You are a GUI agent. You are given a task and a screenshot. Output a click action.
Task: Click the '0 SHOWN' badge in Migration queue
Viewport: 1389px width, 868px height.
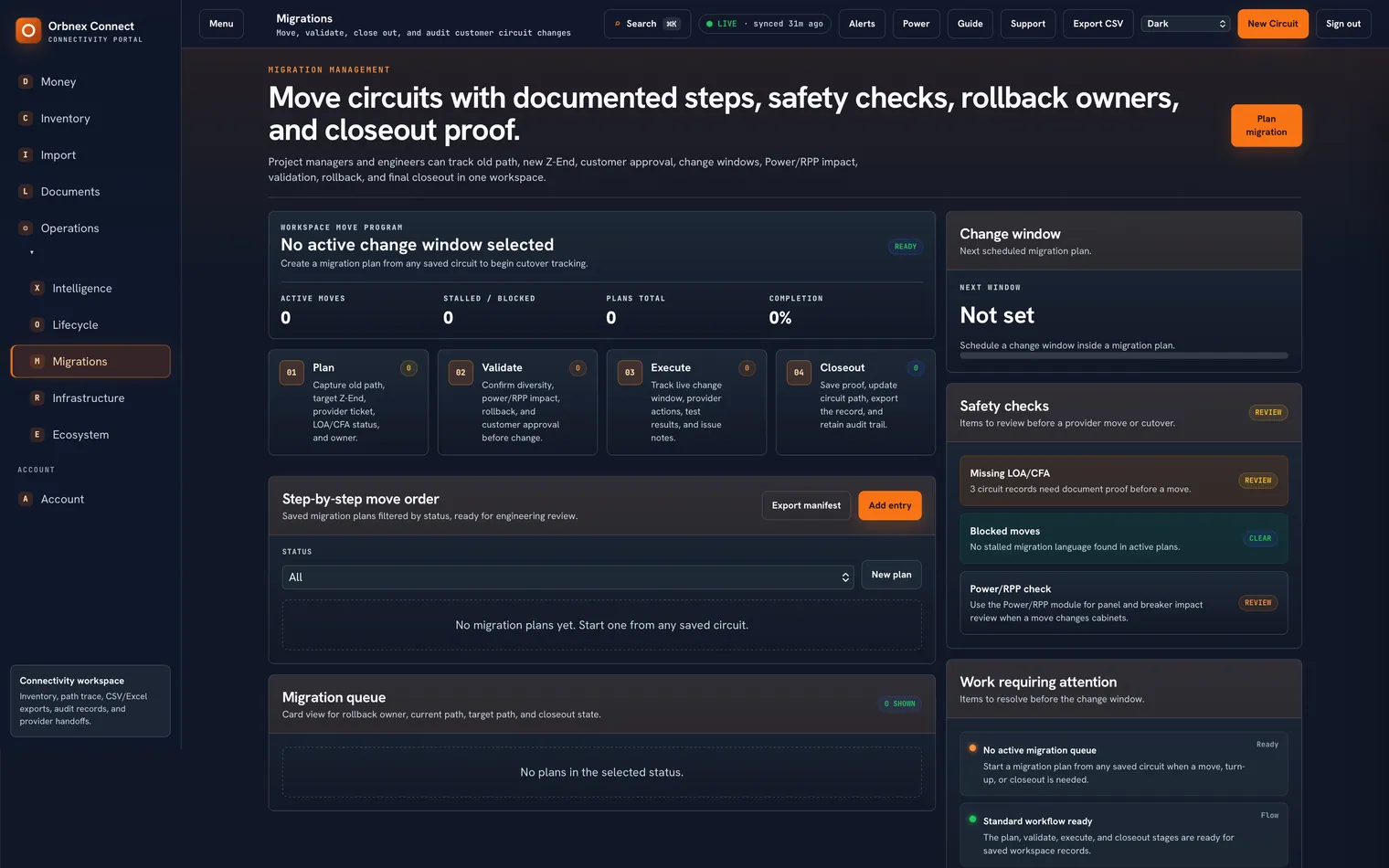point(900,704)
